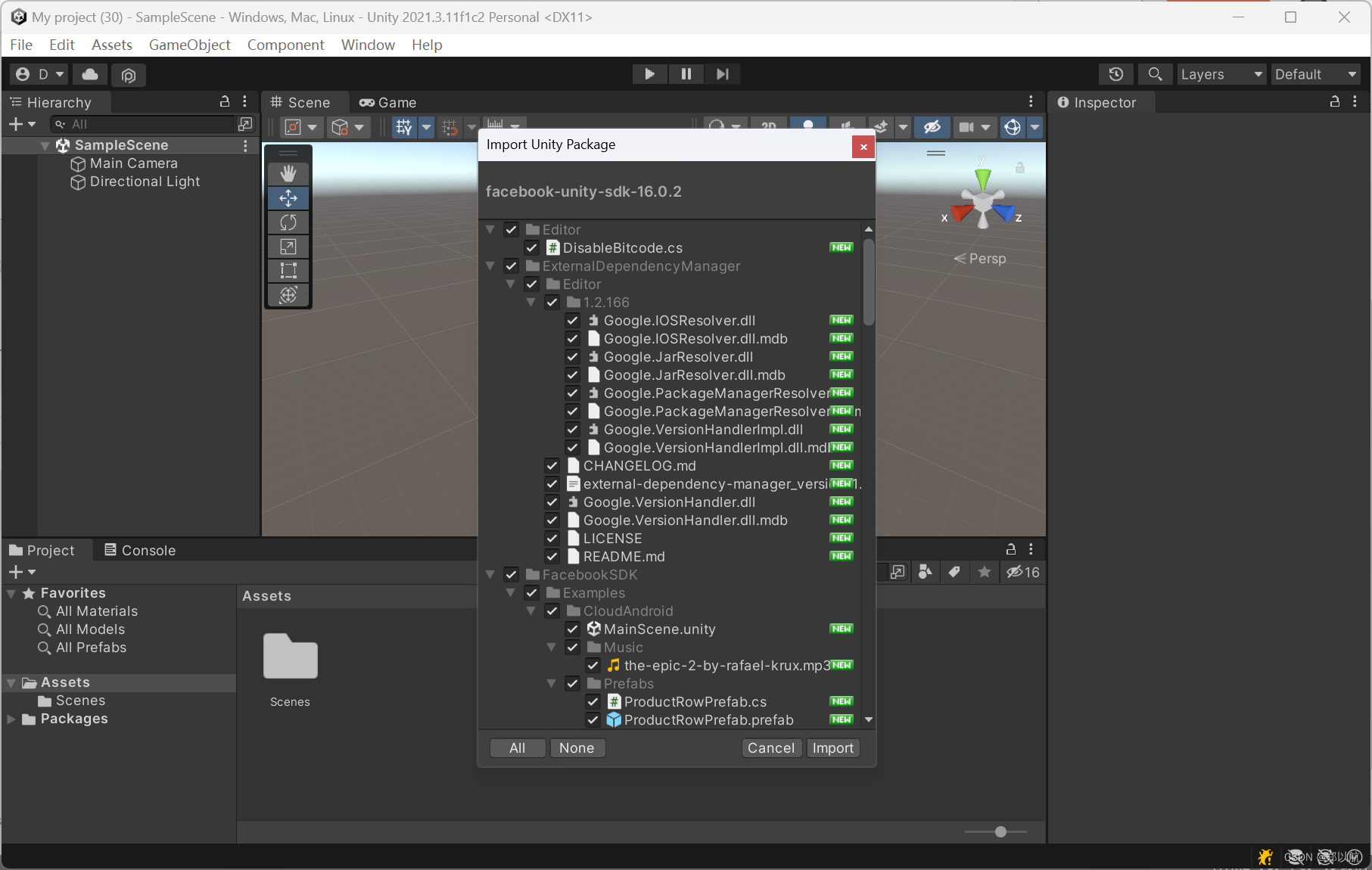The height and width of the screenshot is (870, 1372).
Task: Open the Scene view options menu
Action: click(1031, 101)
